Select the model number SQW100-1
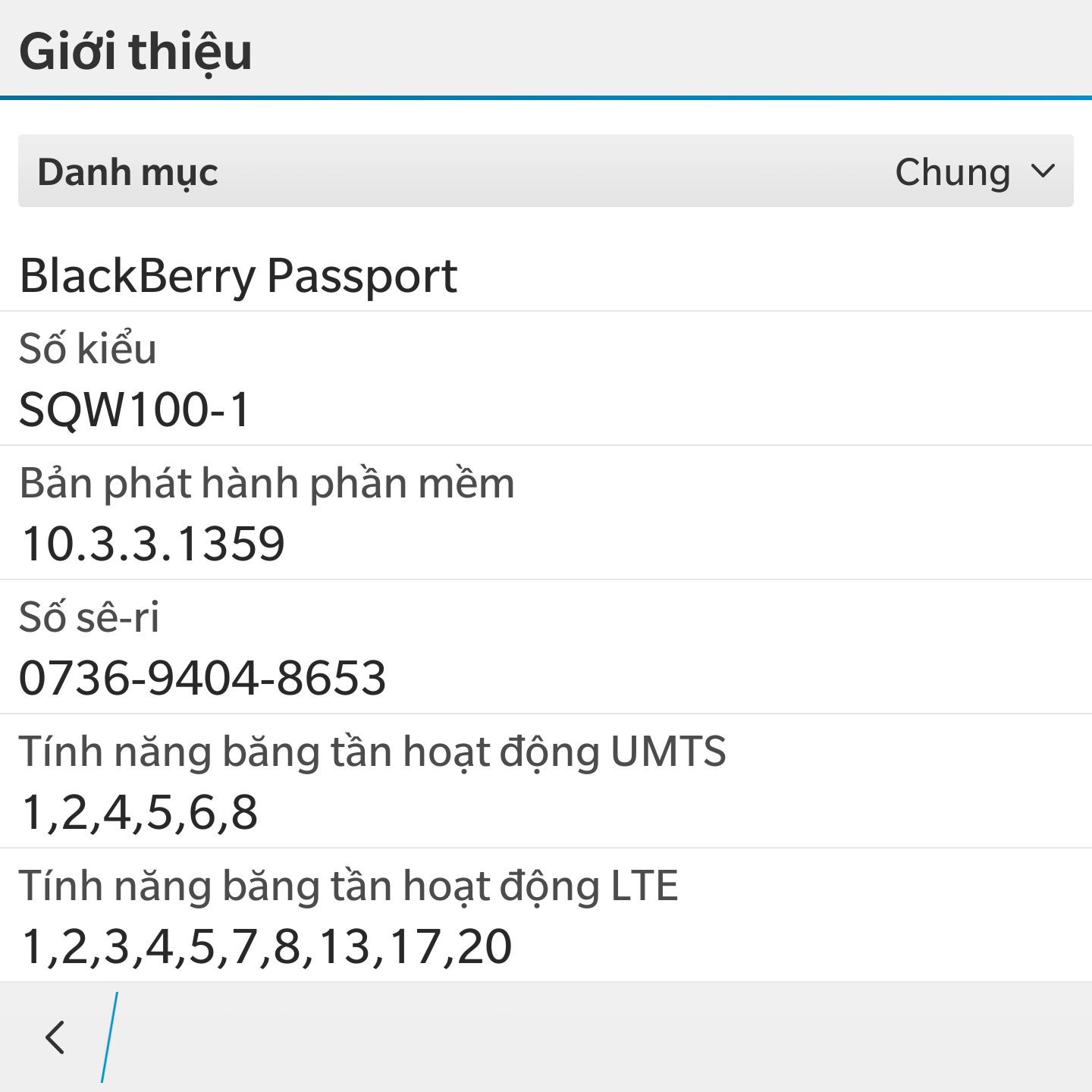This screenshot has height=1092, width=1092. tap(134, 409)
